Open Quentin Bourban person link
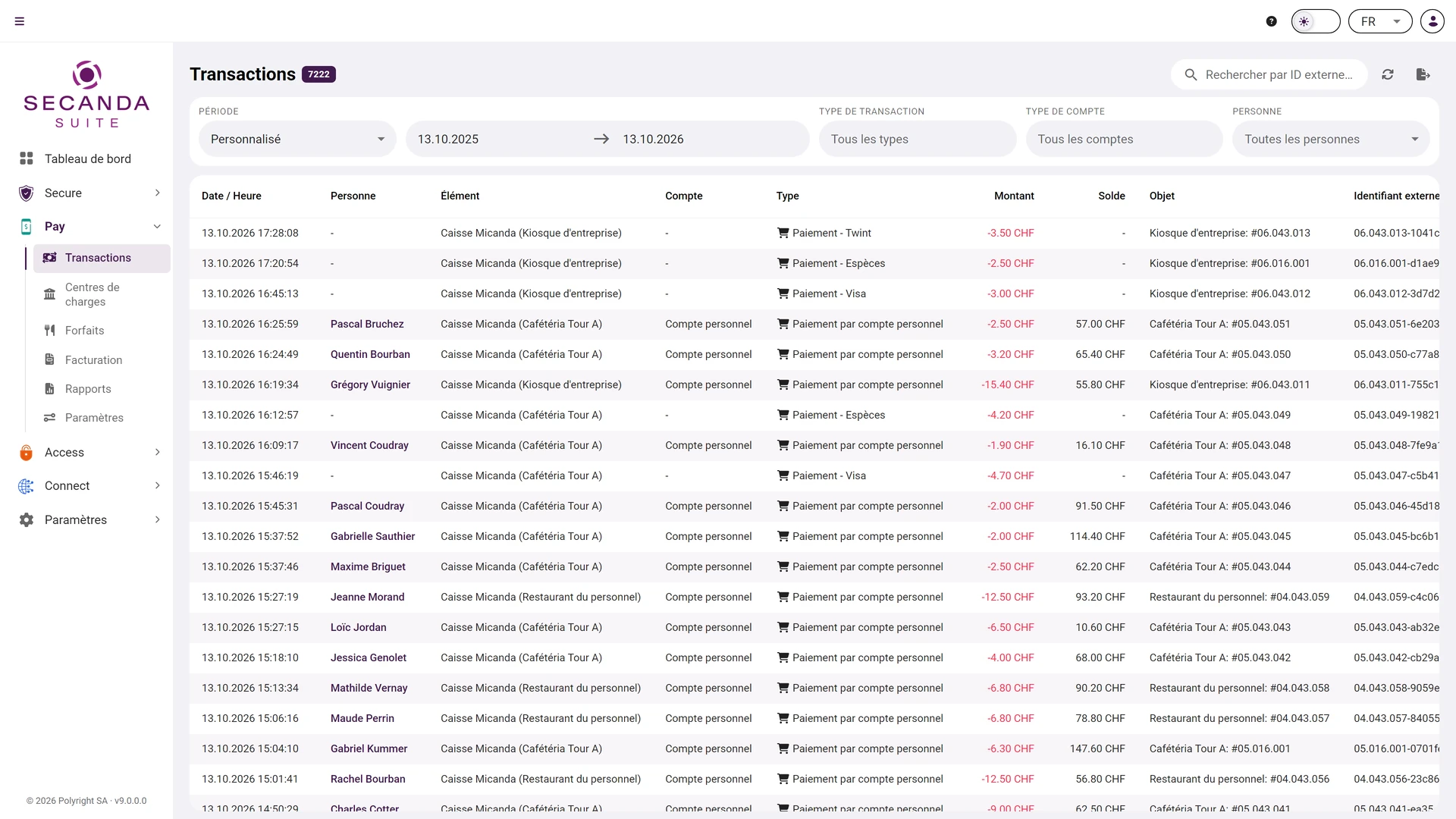This screenshot has height=819, width=1456. (x=370, y=354)
